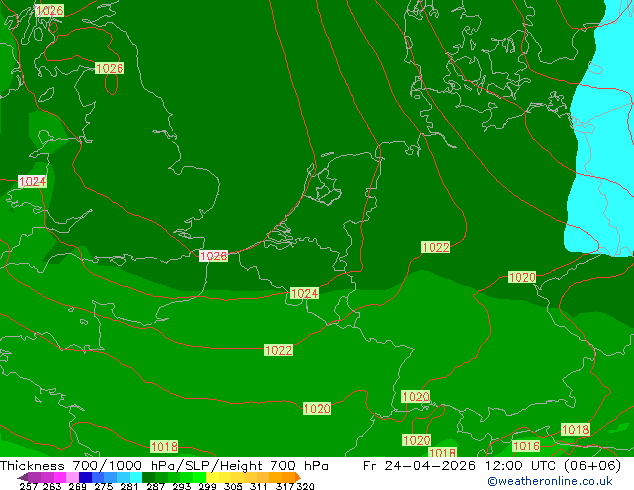
Task: Click the 1026 label at the top-left map corner
Action: 49,11
